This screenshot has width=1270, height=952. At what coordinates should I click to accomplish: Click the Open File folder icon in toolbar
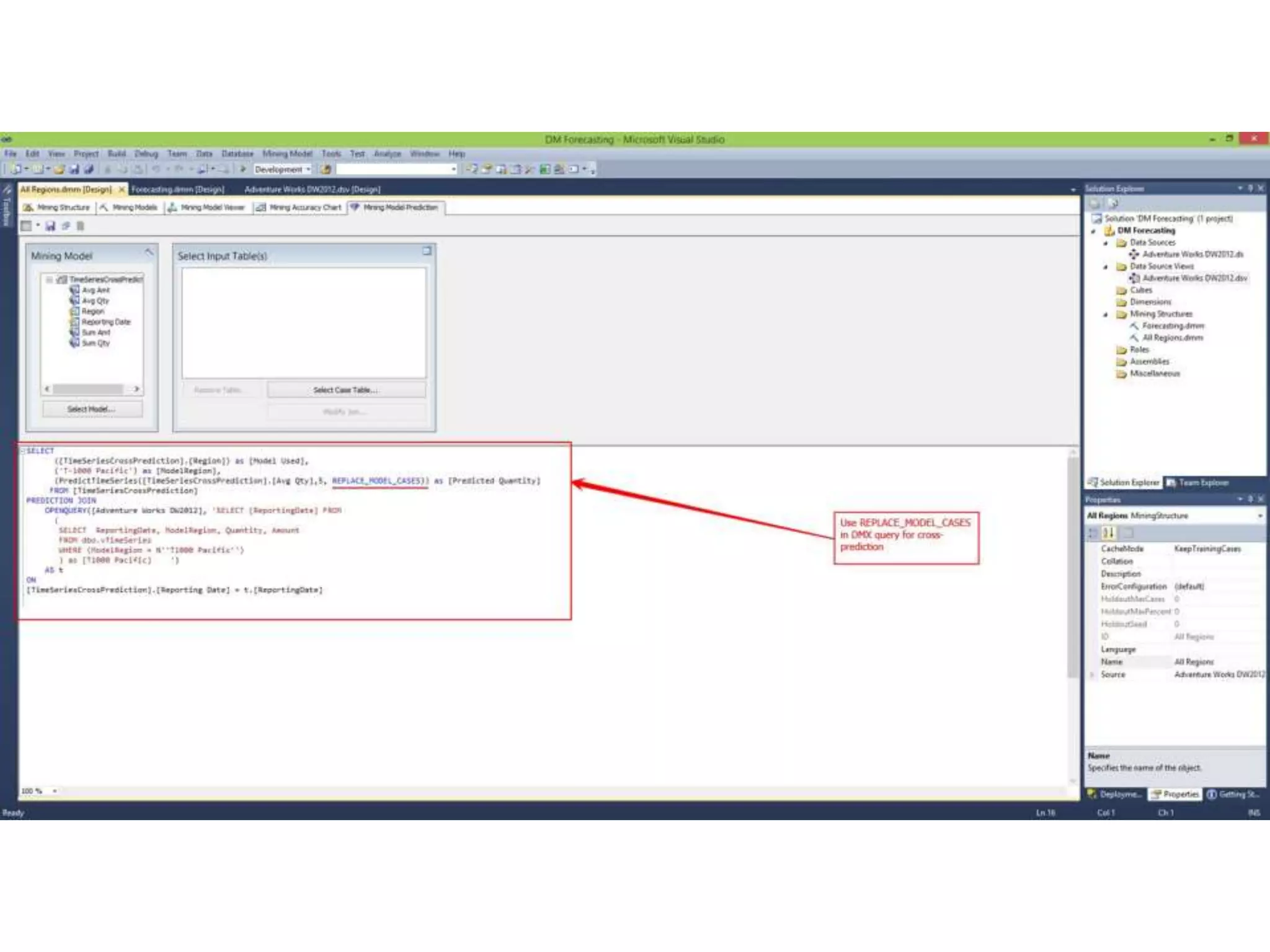60,169
